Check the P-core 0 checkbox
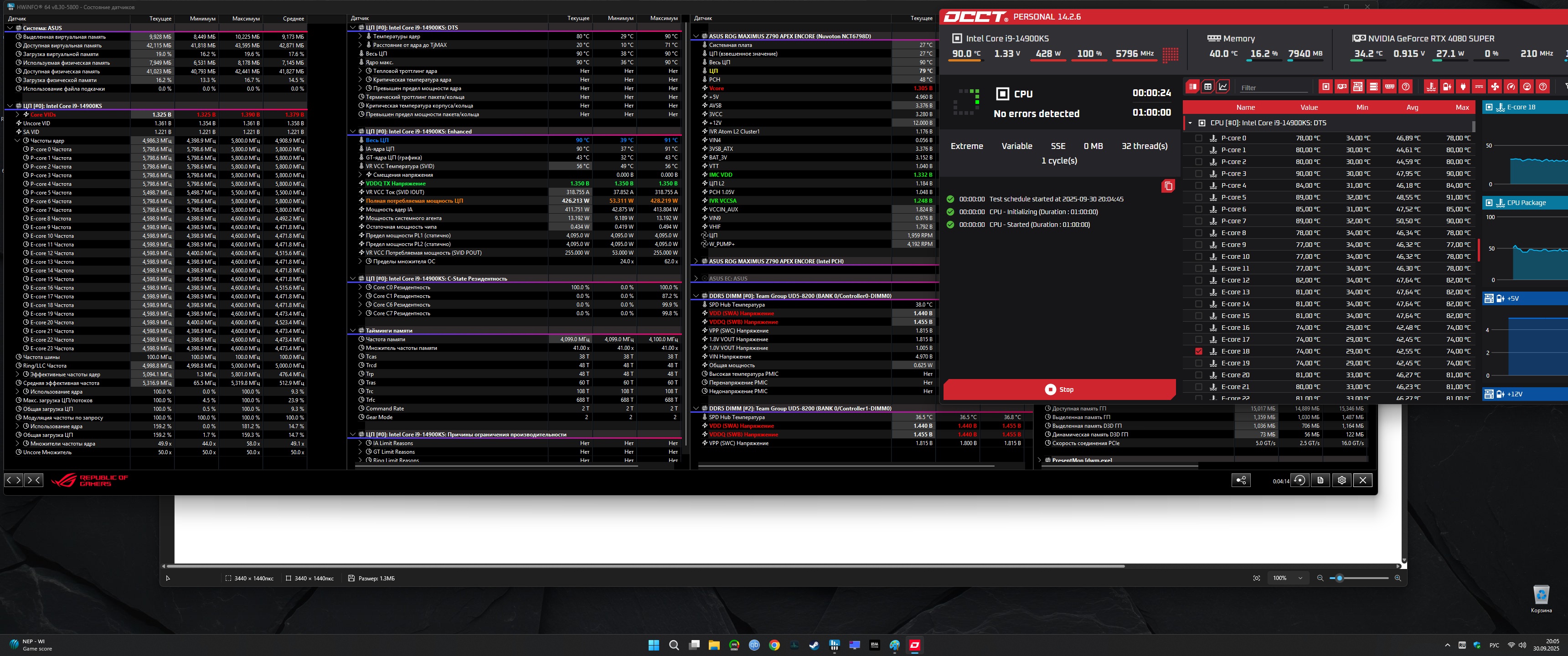The height and width of the screenshot is (656, 1568). coord(1198,138)
